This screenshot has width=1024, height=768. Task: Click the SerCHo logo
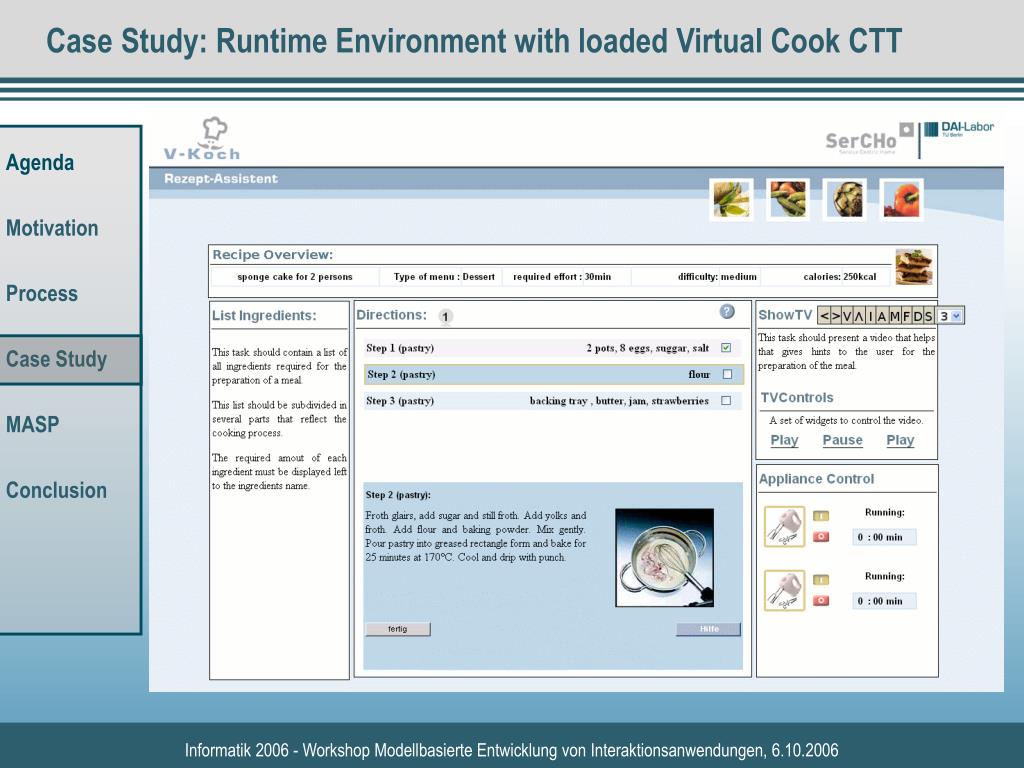869,139
